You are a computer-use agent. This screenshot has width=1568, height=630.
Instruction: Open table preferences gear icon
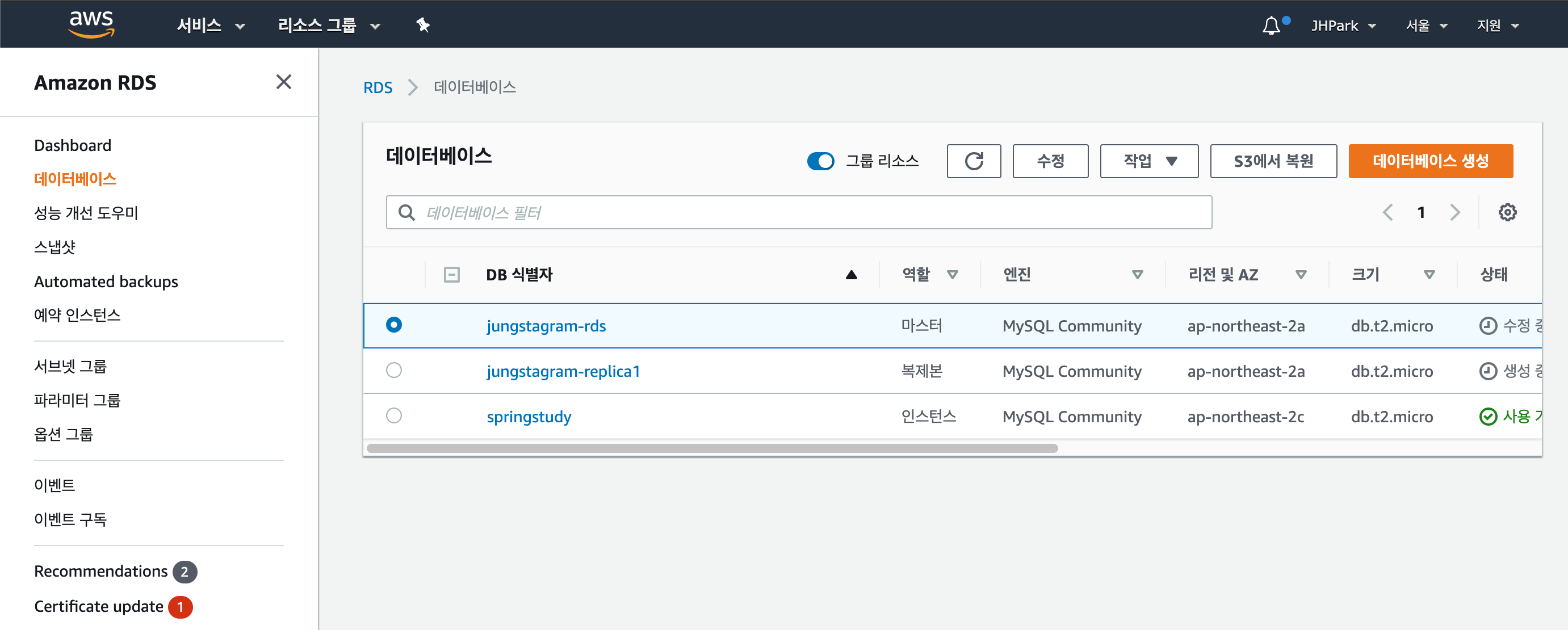[1507, 212]
